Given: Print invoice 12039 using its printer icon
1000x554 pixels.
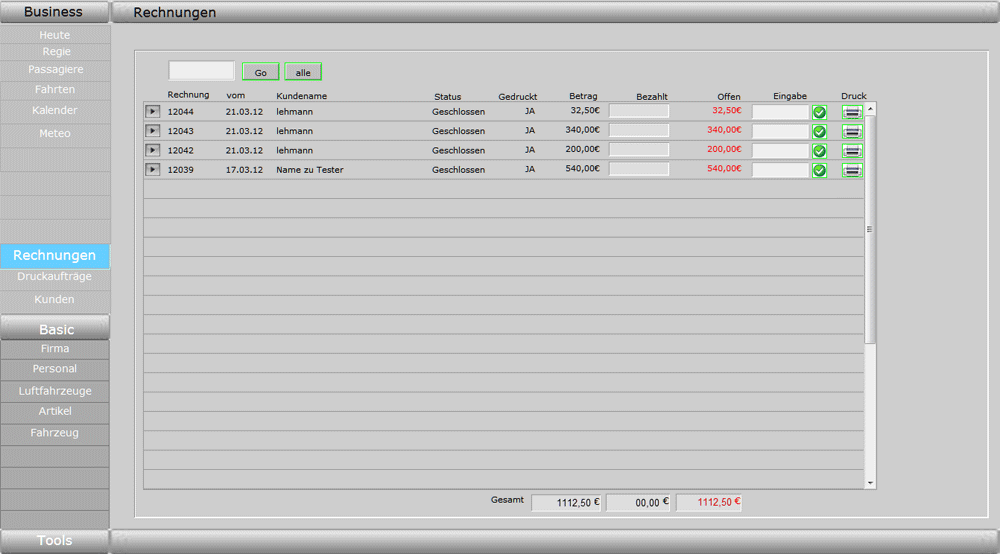Looking at the screenshot, I should (852, 170).
